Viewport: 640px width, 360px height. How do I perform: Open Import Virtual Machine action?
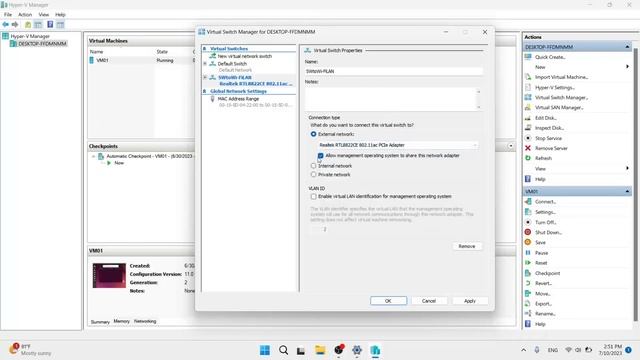[561, 77]
